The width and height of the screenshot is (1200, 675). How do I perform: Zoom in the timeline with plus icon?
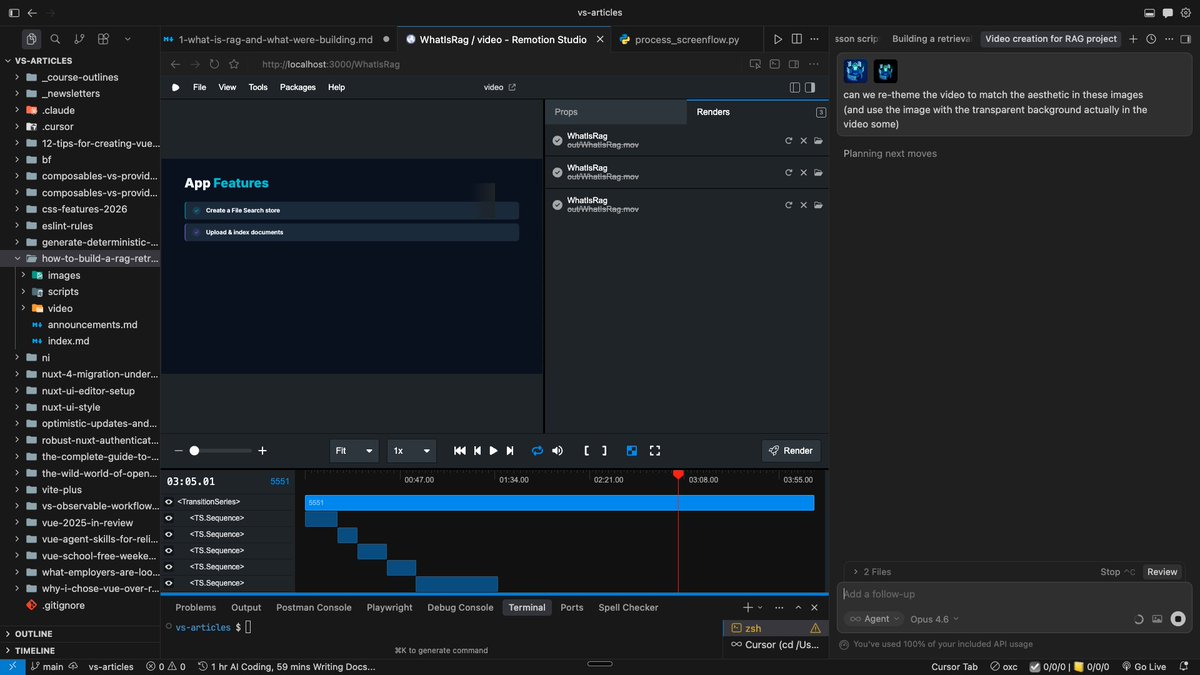tap(263, 451)
